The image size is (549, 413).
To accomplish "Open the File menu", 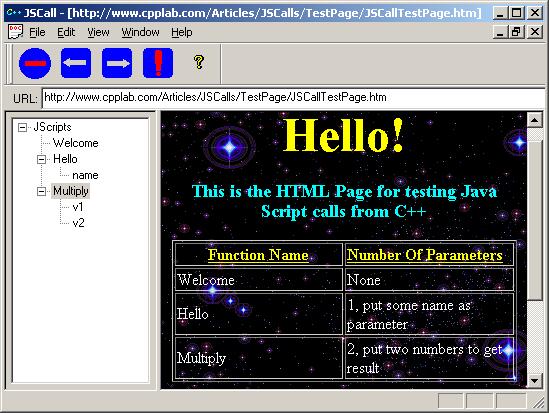I will tap(37, 32).
